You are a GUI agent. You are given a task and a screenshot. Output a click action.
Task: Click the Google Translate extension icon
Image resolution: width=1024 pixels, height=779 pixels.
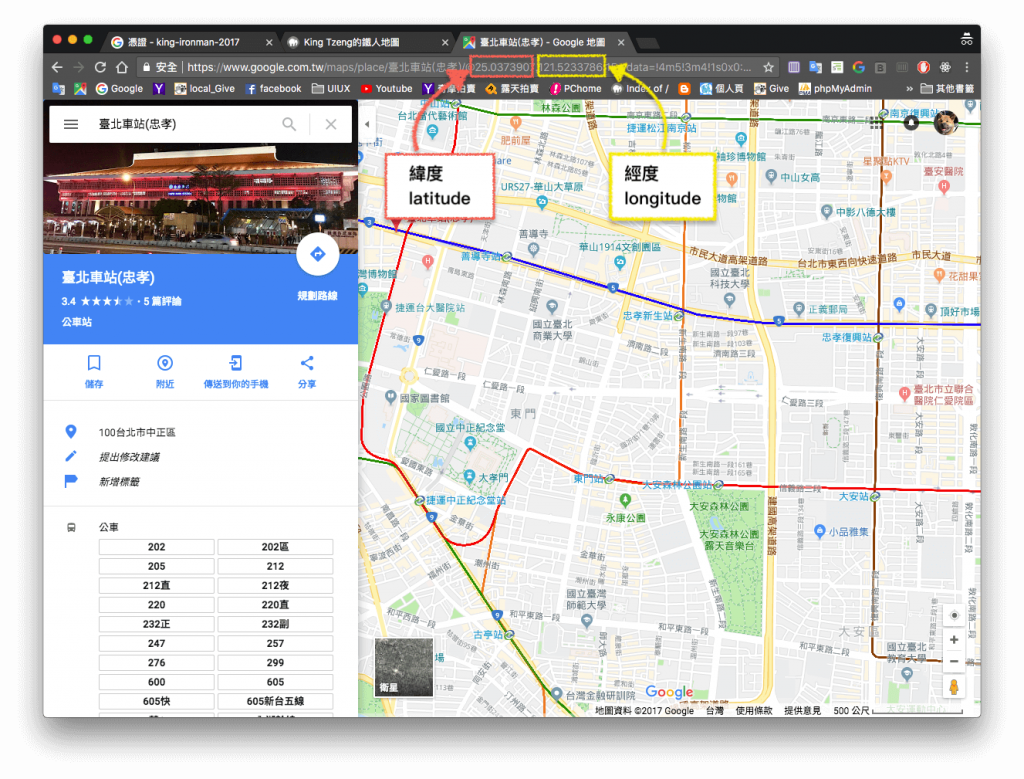pos(816,67)
